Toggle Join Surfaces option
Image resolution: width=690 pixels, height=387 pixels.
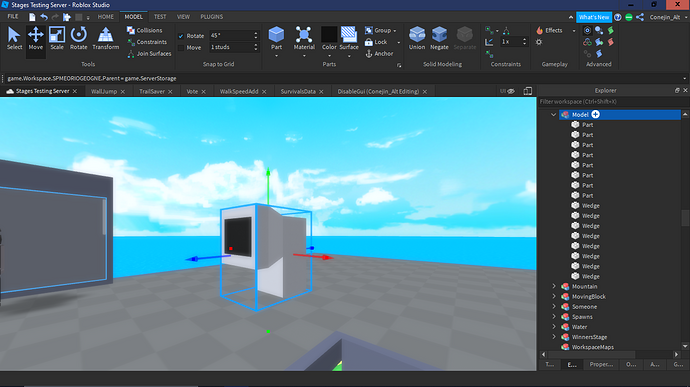pyautogui.click(x=149, y=54)
